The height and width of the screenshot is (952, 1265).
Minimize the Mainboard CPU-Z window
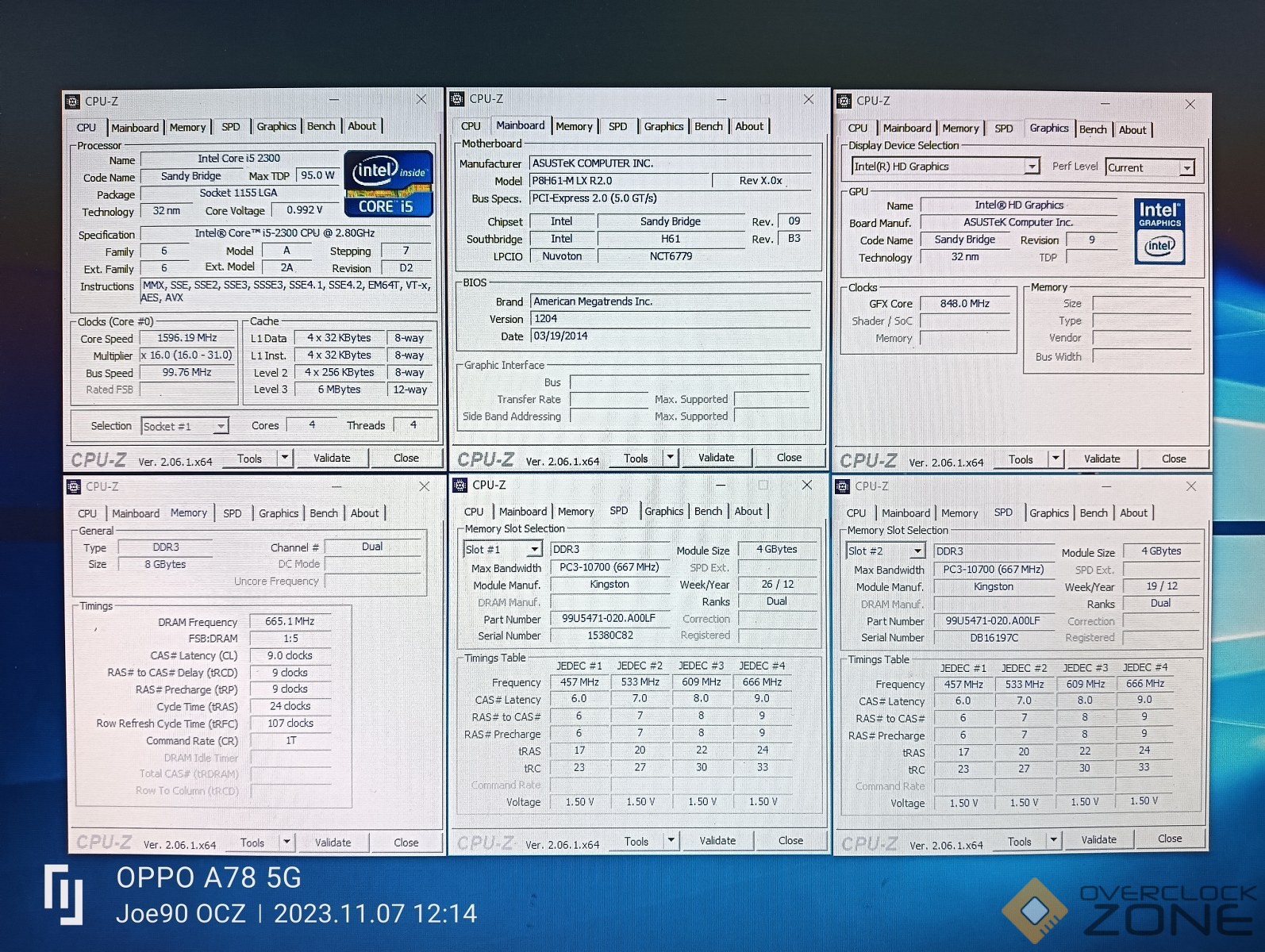[721, 99]
